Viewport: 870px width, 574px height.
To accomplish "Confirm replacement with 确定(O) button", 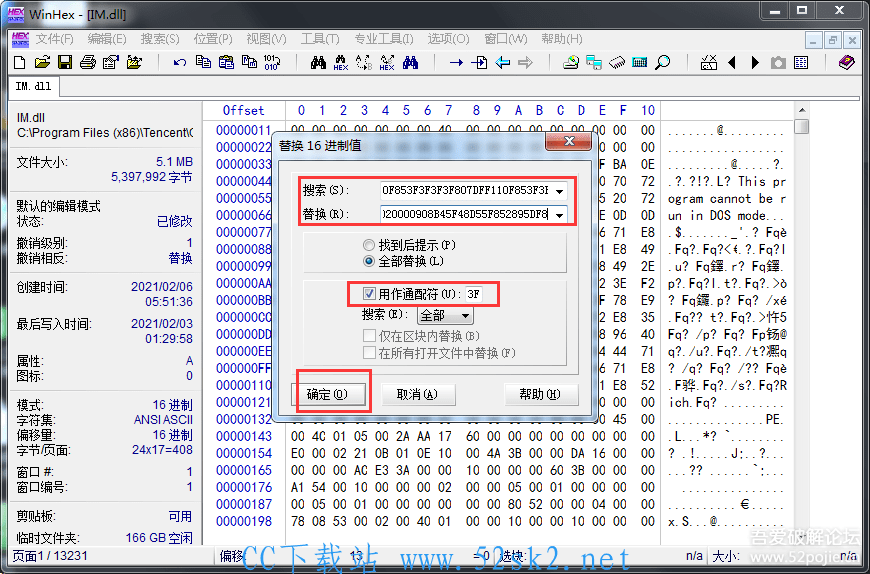I will [327, 394].
